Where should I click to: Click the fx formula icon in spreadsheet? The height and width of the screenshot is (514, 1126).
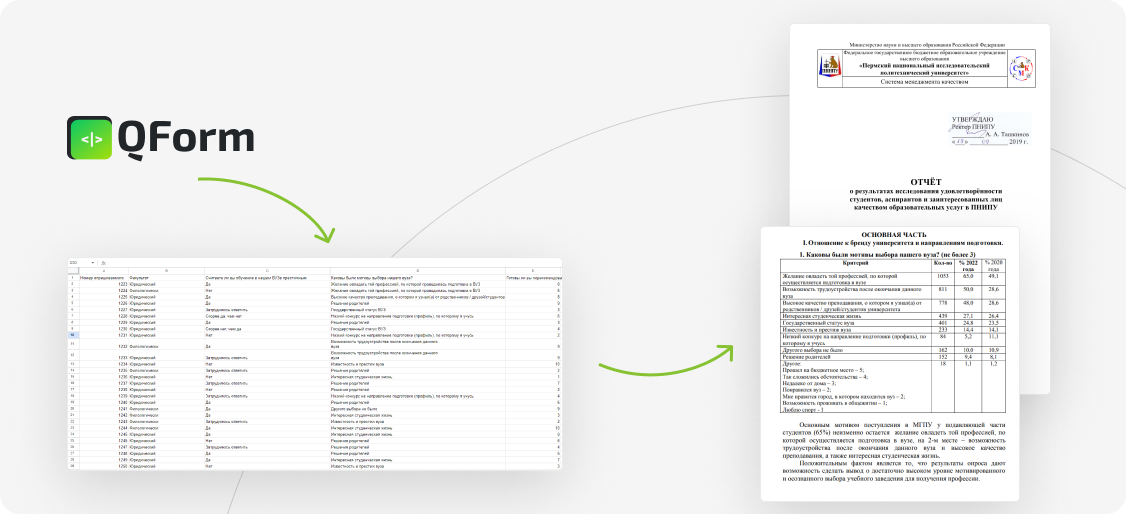tap(103, 263)
